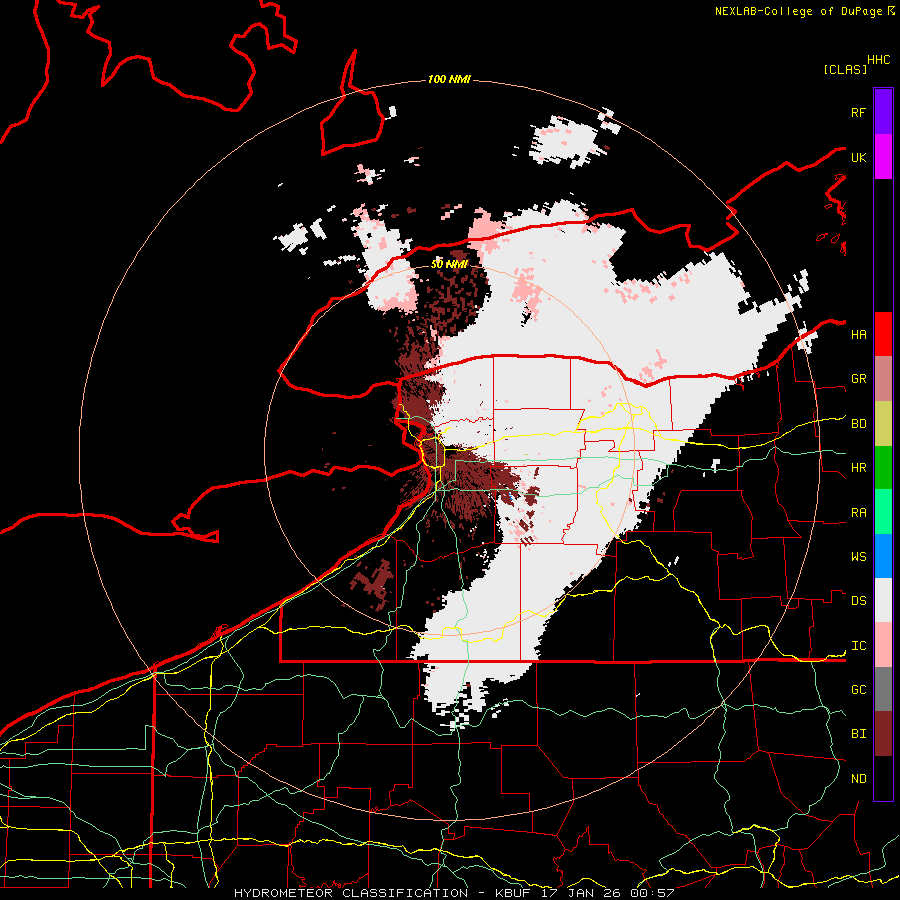Select the GC gray legend swatch

click(x=883, y=689)
